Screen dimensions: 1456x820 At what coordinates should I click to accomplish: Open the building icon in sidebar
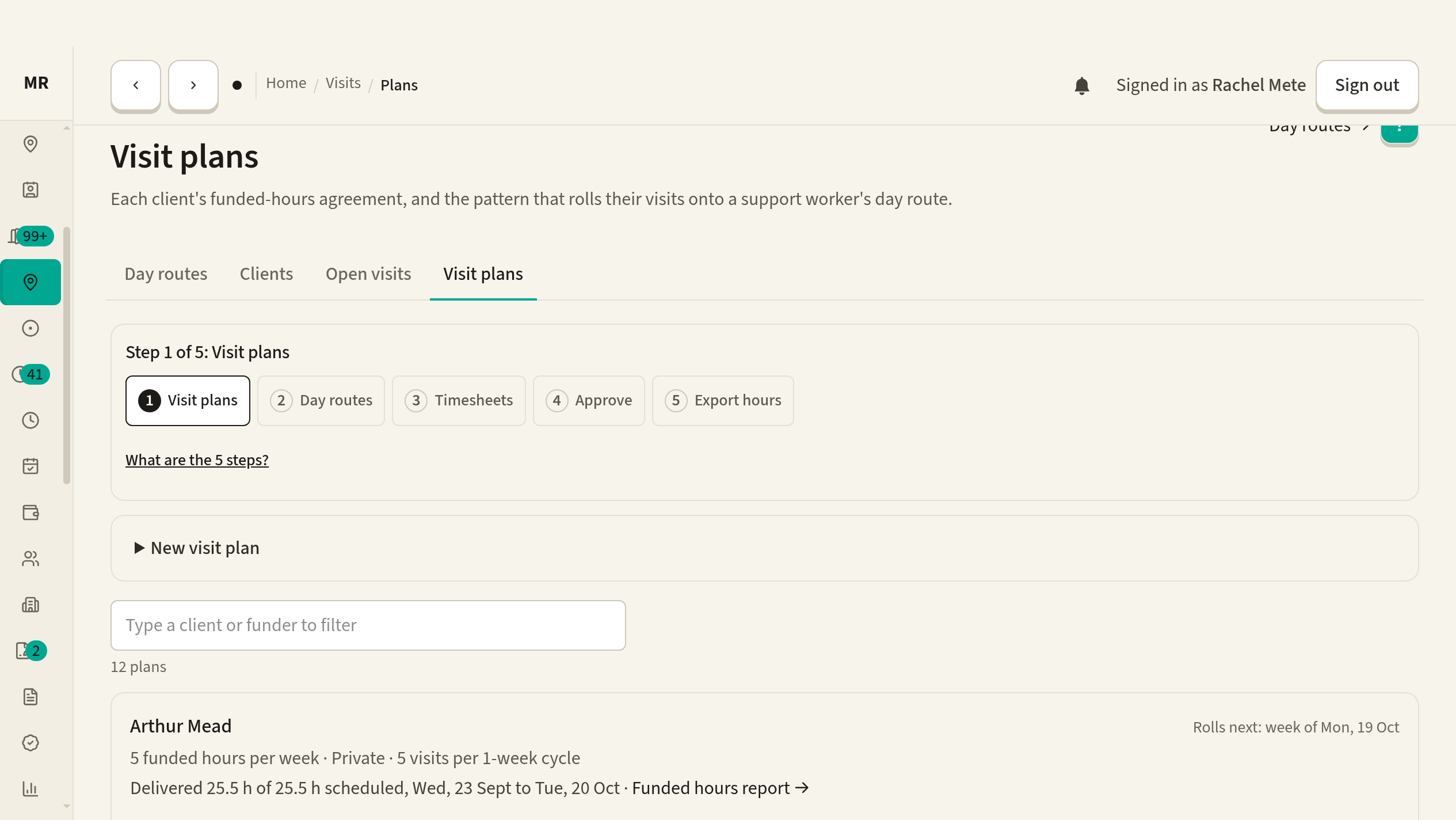31,605
